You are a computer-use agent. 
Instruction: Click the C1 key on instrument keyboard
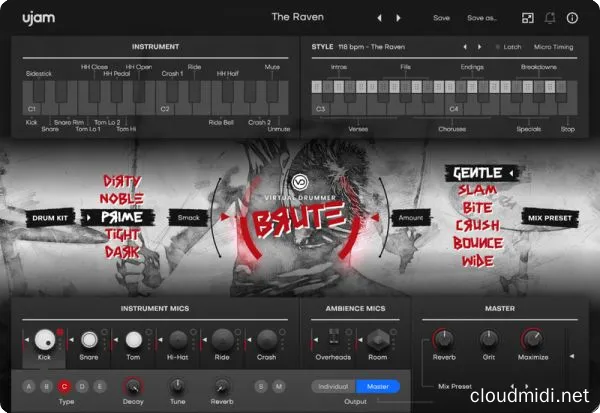pos(32,98)
